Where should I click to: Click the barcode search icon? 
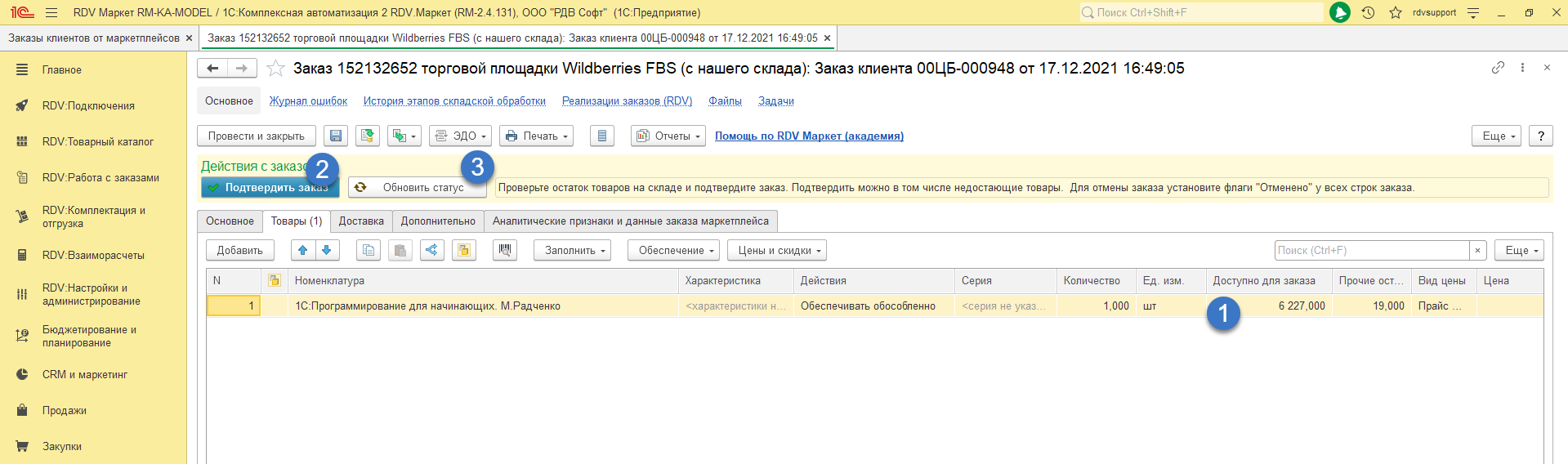[x=505, y=251]
